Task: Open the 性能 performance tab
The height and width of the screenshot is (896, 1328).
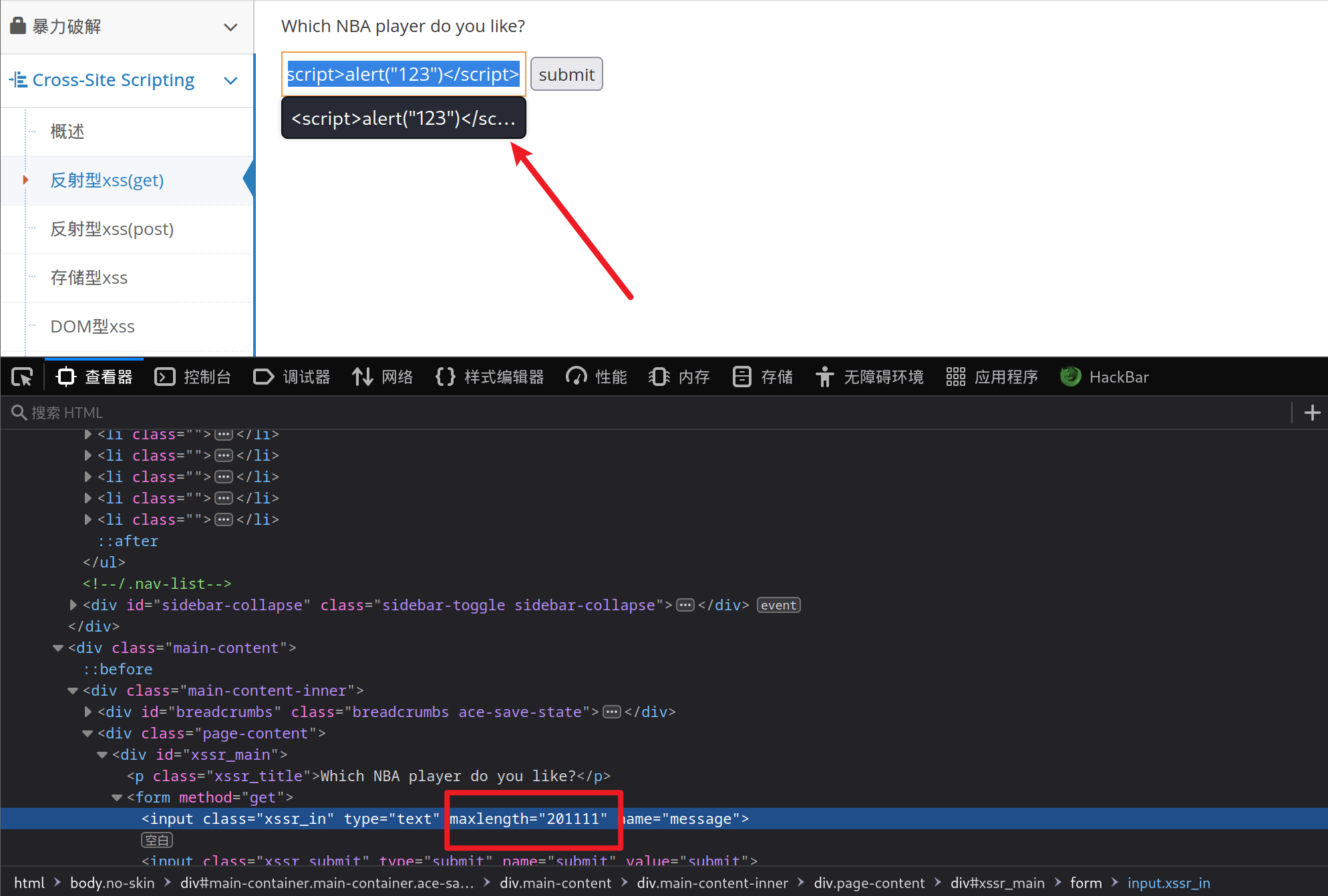Action: [596, 377]
